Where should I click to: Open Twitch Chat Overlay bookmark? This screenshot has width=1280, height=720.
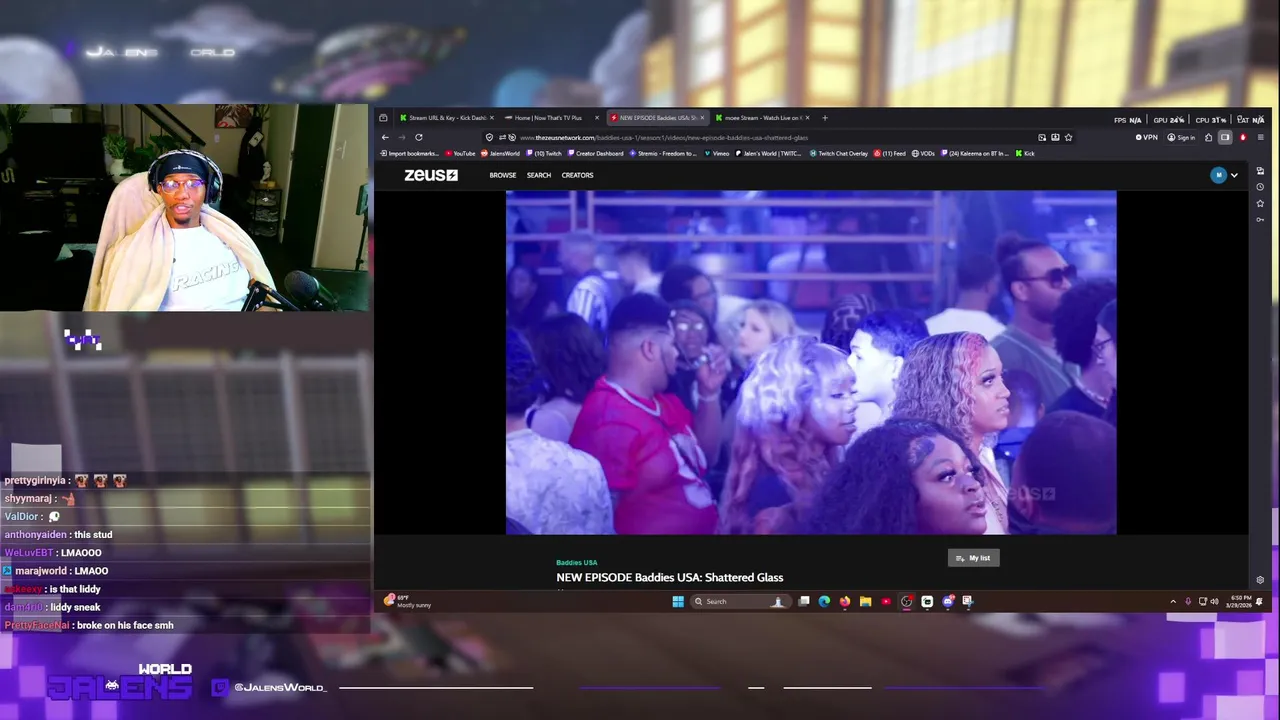[x=840, y=154]
